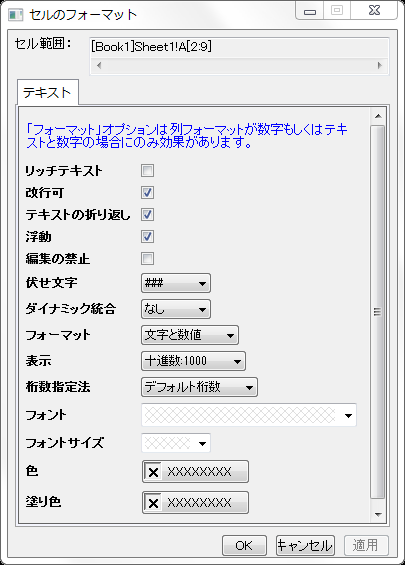Open the 塗り色 fill color picker
The height and width of the screenshot is (565, 405).
coord(195,503)
